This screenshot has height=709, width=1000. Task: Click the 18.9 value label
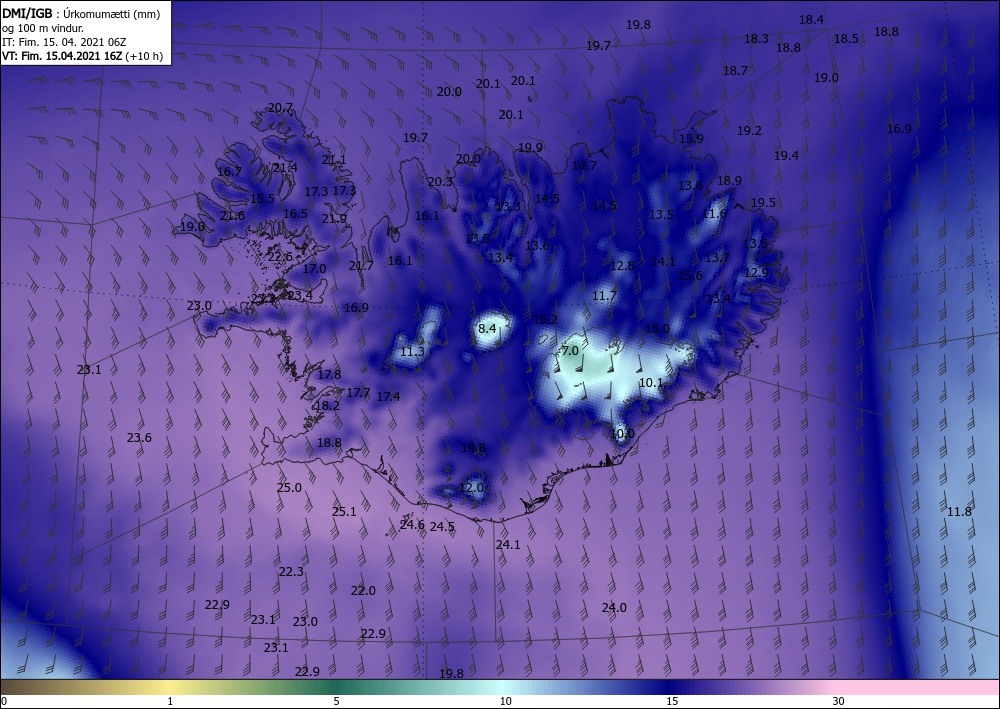click(x=730, y=180)
